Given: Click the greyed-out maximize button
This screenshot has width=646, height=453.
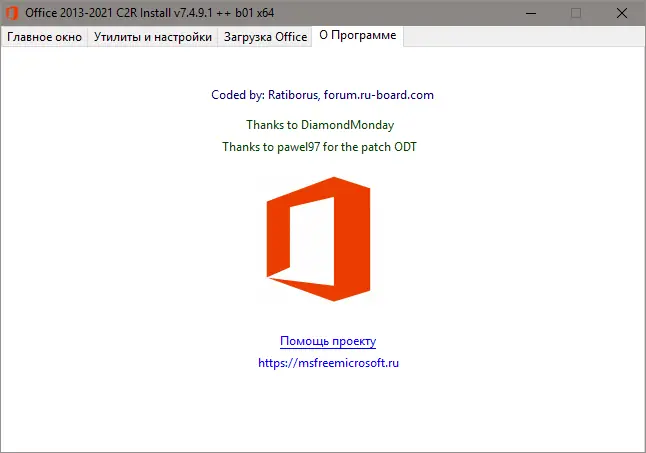Looking at the screenshot, I should (575, 13).
